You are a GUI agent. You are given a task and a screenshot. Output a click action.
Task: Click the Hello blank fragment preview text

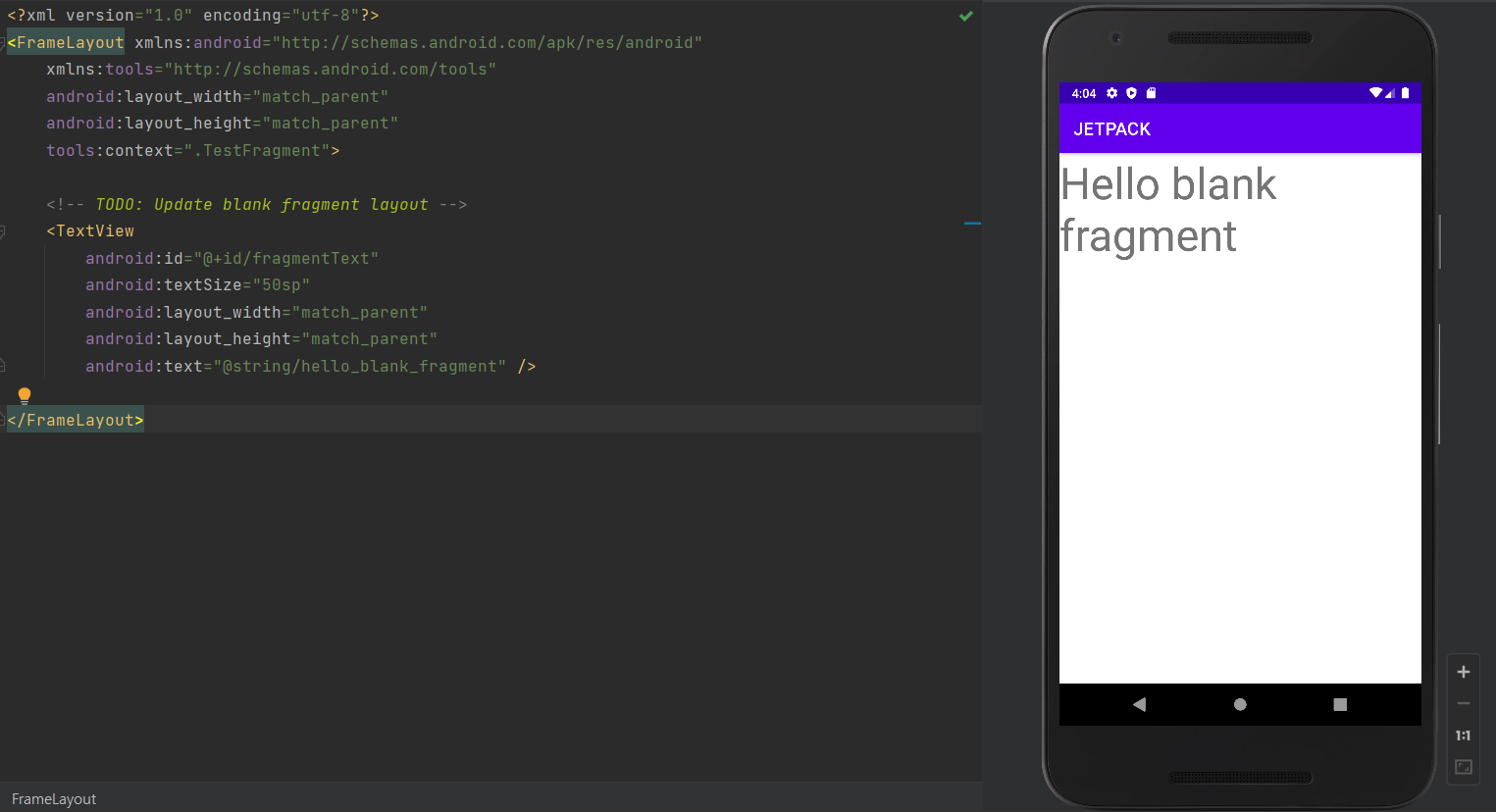[x=1168, y=210]
